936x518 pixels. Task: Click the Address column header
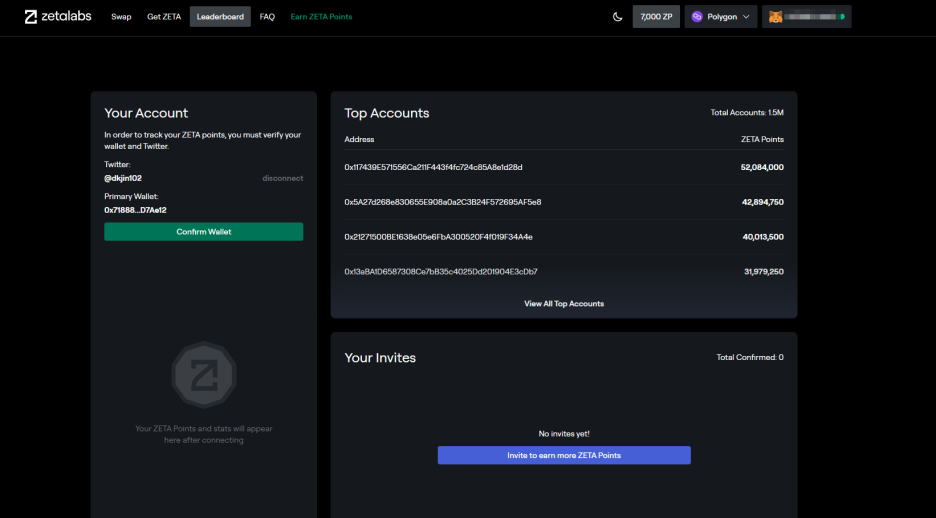(x=359, y=139)
